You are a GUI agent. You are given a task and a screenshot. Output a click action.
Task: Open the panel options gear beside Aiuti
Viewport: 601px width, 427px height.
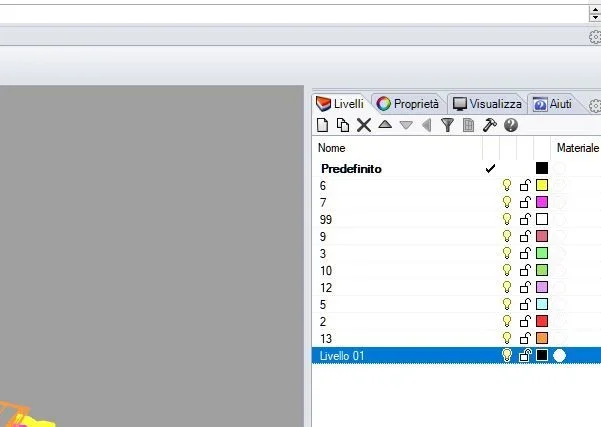tap(594, 105)
